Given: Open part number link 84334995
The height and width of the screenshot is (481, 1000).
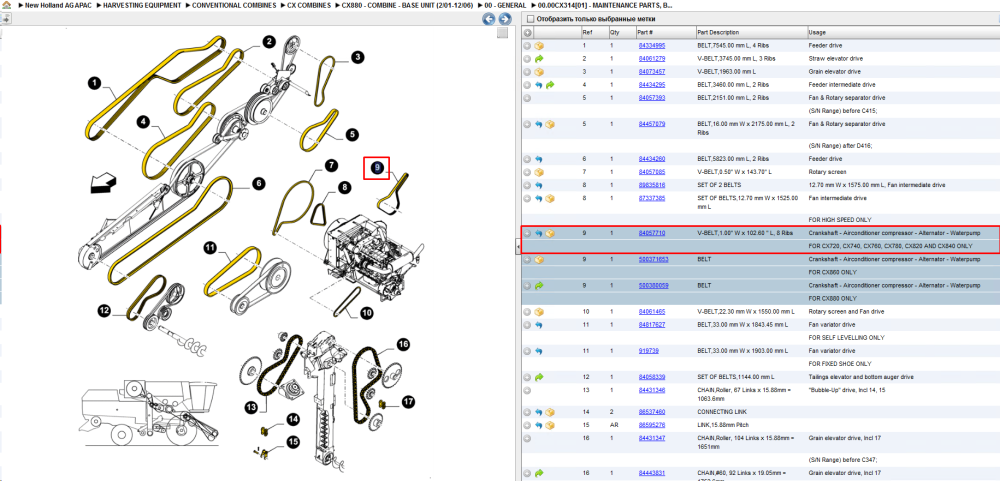Looking at the screenshot, I should 652,46.
